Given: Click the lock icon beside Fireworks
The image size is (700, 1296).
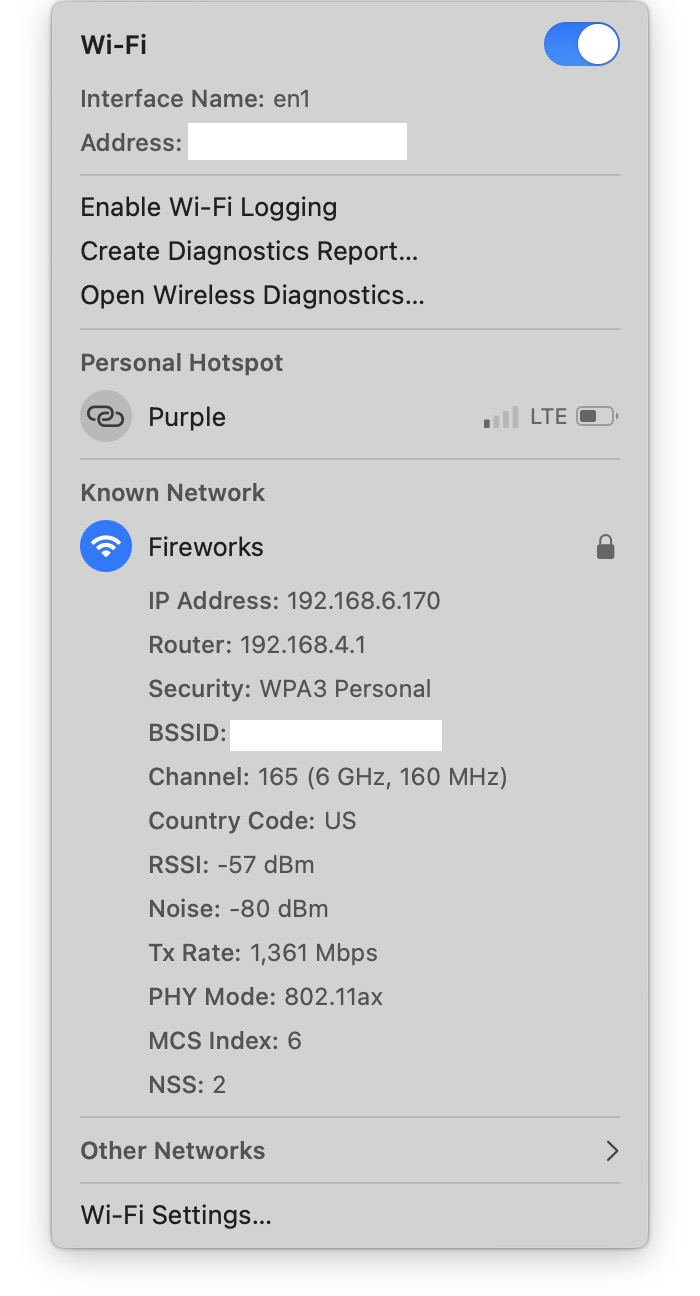Looking at the screenshot, I should [x=605, y=546].
